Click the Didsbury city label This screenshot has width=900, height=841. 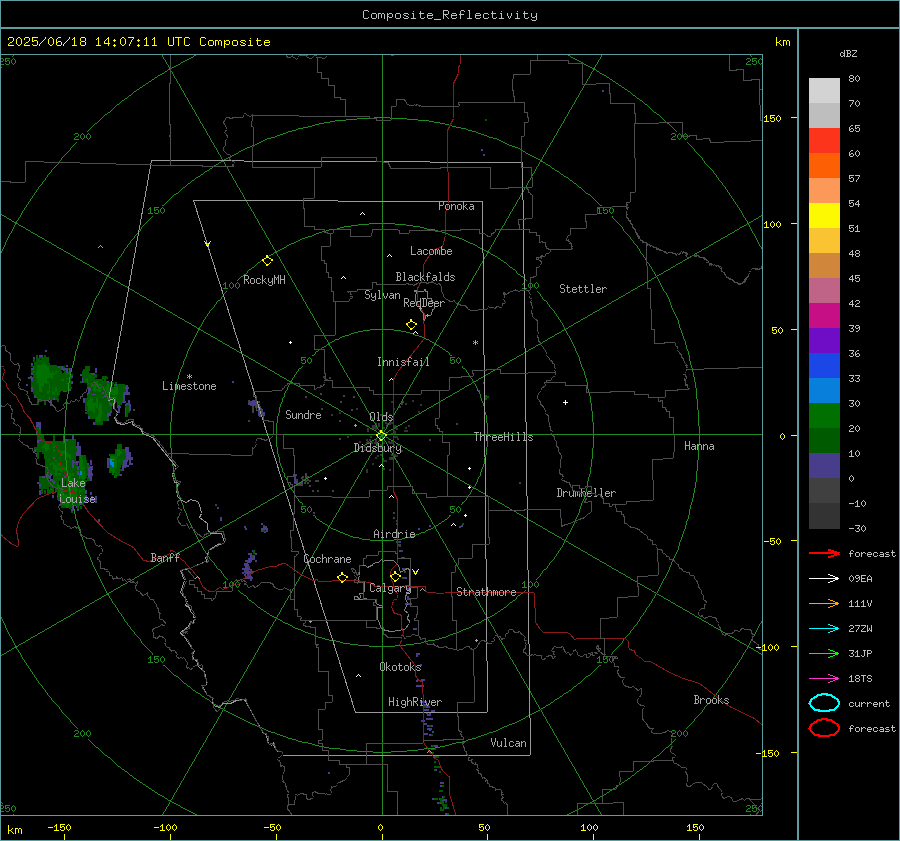click(378, 448)
